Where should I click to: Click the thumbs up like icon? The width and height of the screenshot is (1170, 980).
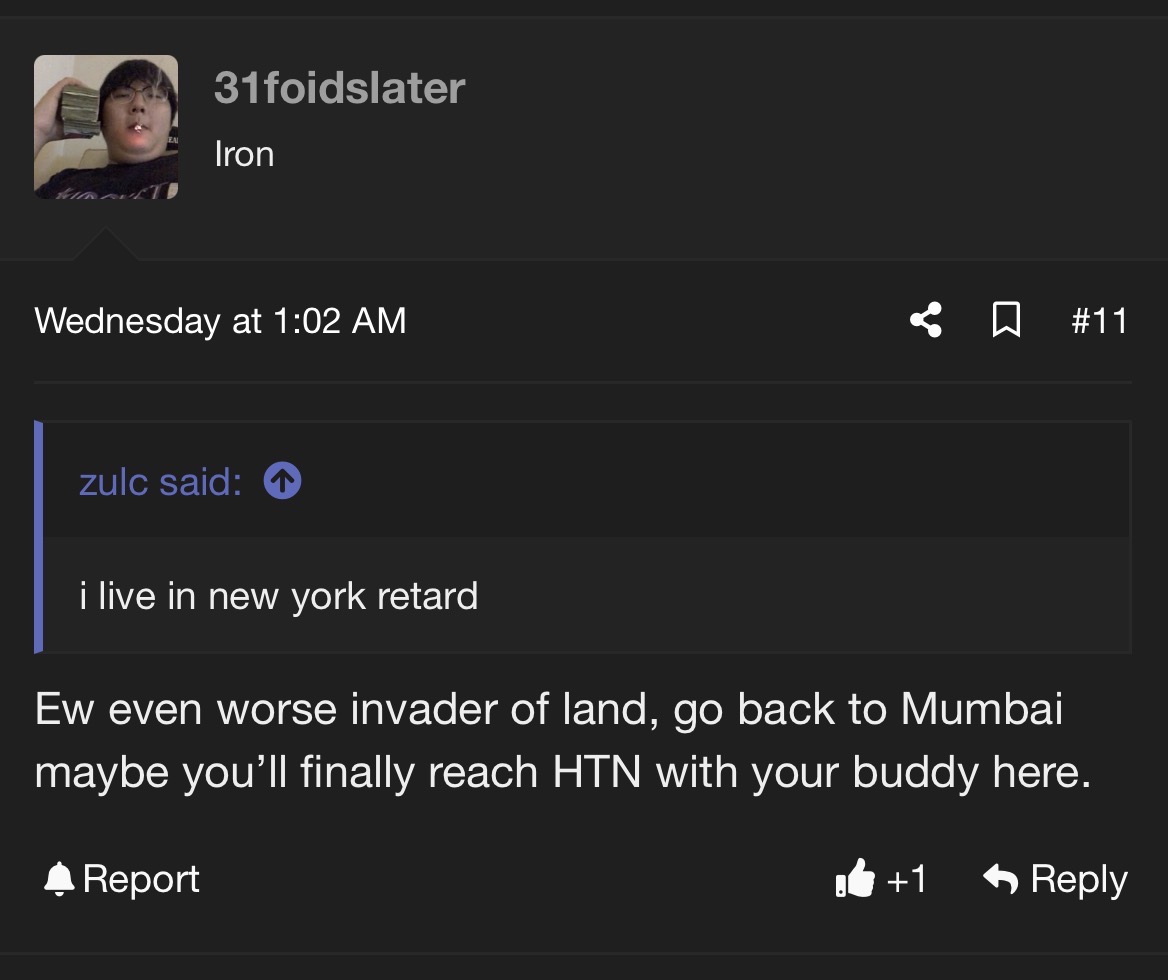(x=854, y=878)
